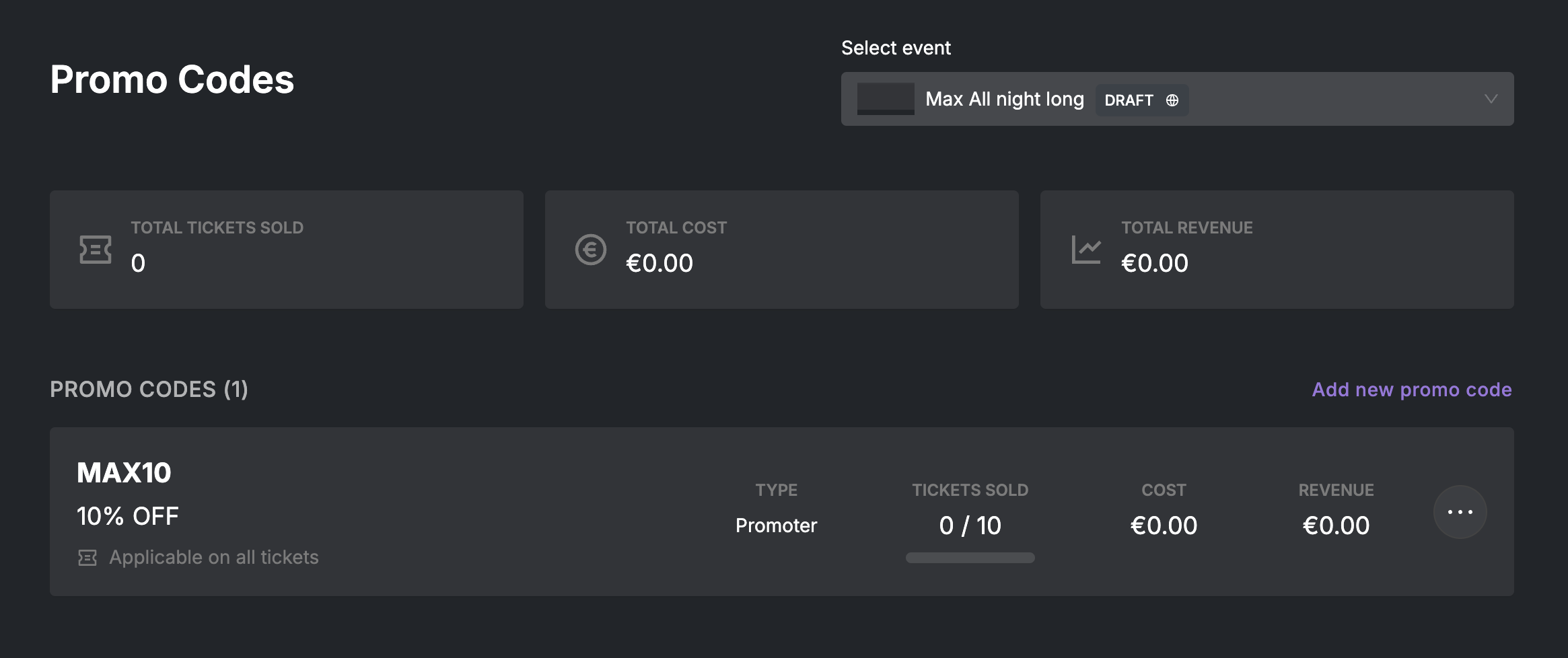The image size is (1568, 658).
Task: Expand the Select event dropdown chevron
Action: (x=1491, y=99)
